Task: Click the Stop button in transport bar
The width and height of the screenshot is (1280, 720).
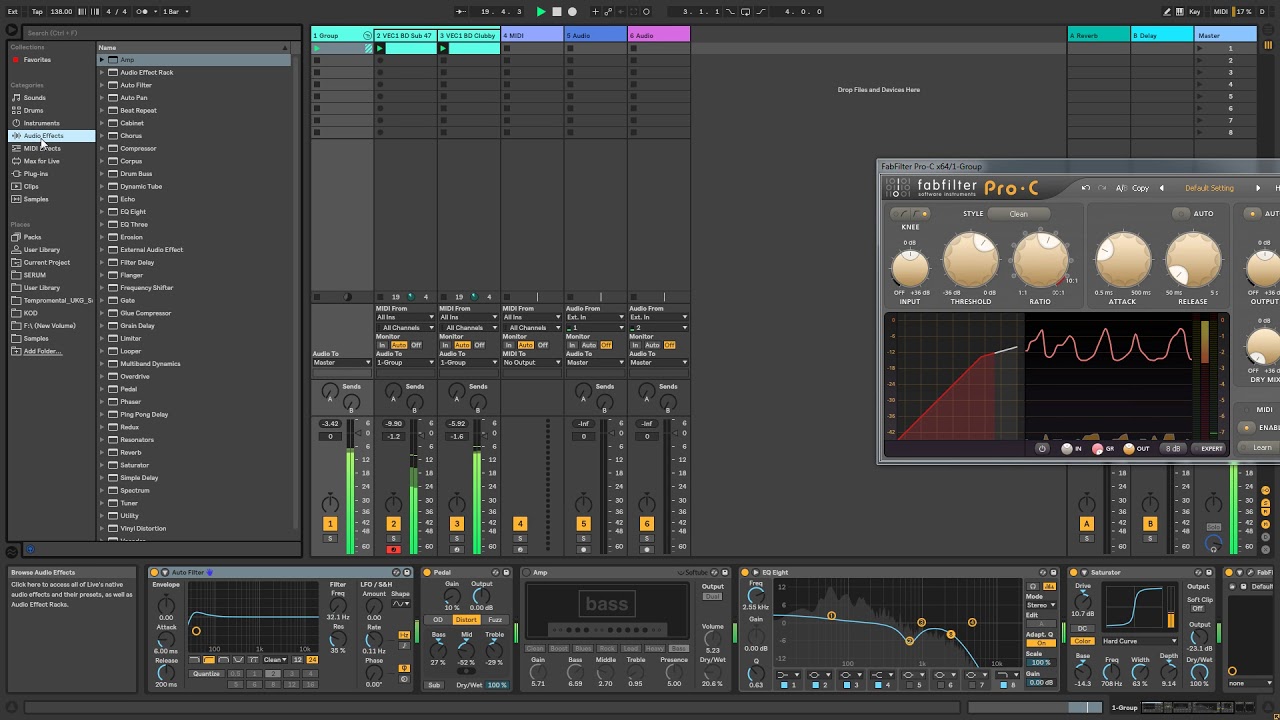Action: 557,12
